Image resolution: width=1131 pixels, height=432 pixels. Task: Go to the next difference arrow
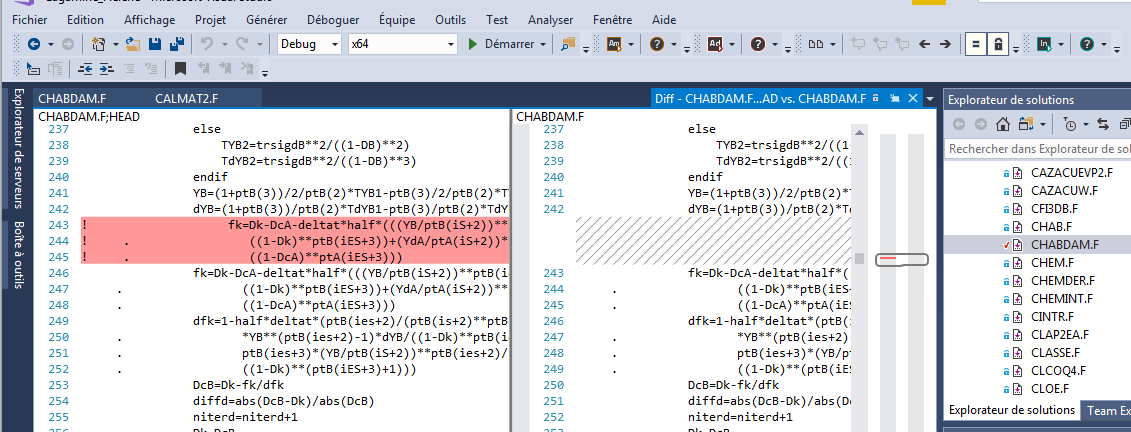pyautogui.click(x=945, y=44)
